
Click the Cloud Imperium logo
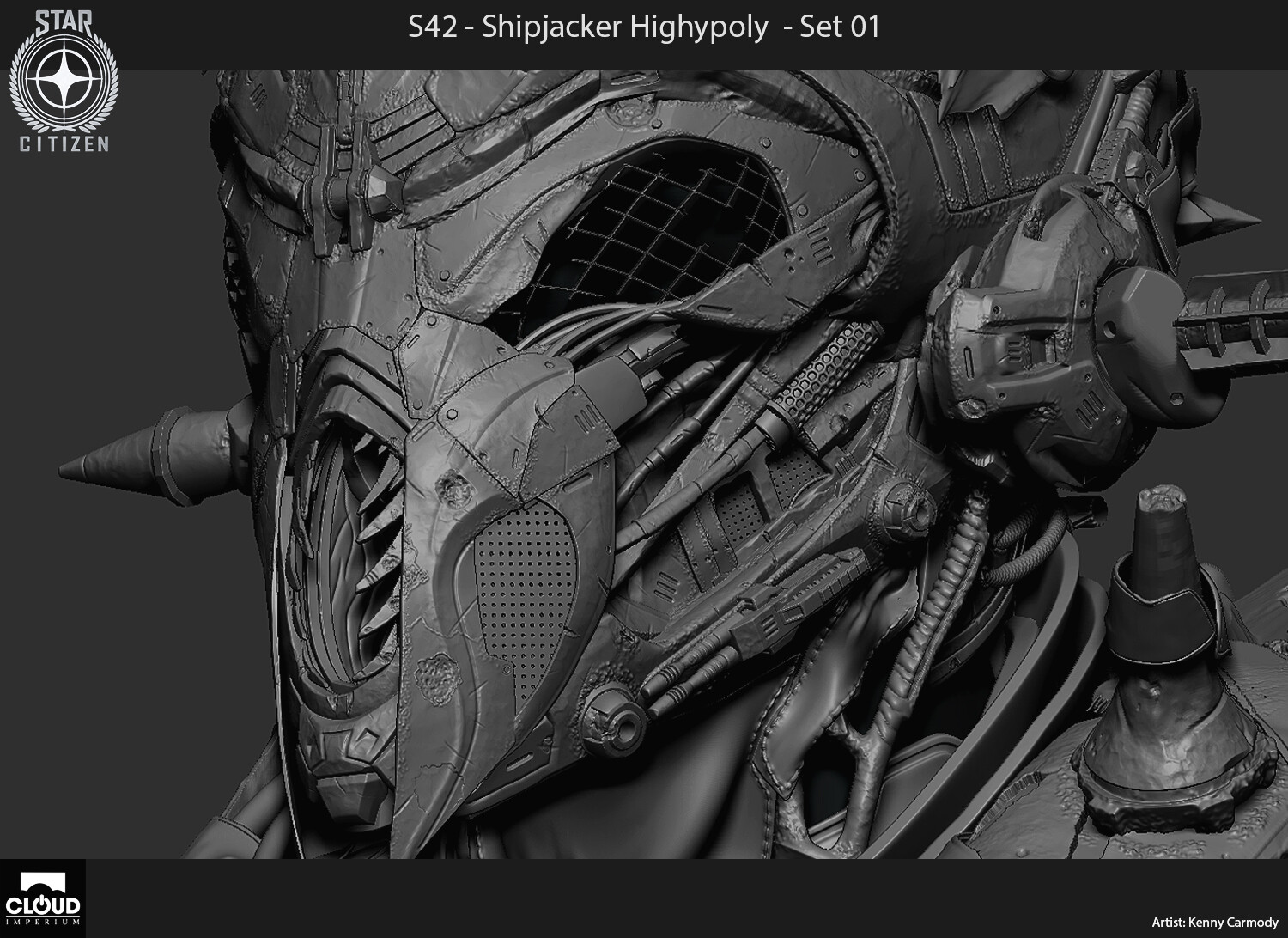(42, 898)
